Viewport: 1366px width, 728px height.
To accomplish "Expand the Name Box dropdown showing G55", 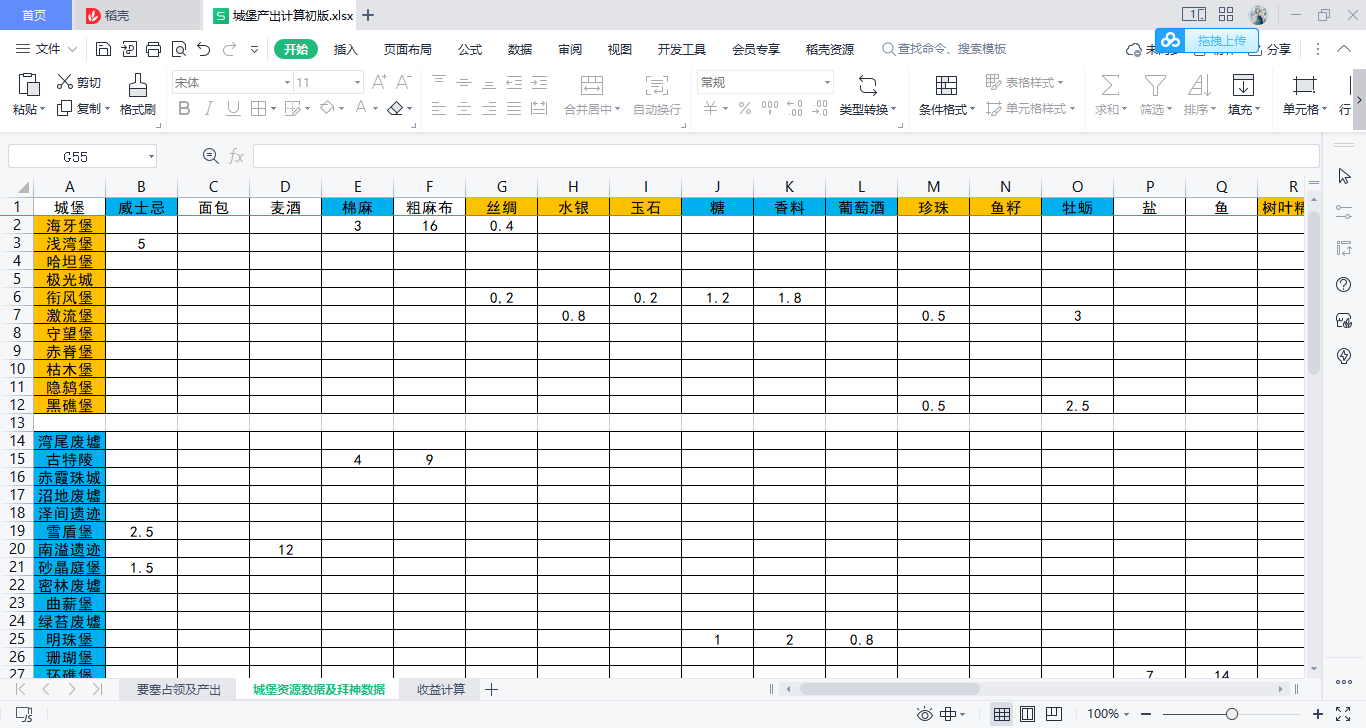I will point(151,157).
